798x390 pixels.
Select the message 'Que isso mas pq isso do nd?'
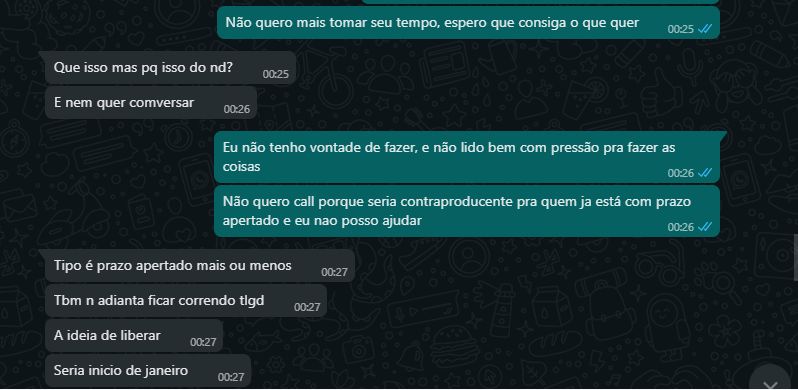pyautogui.click(x=170, y=67)
